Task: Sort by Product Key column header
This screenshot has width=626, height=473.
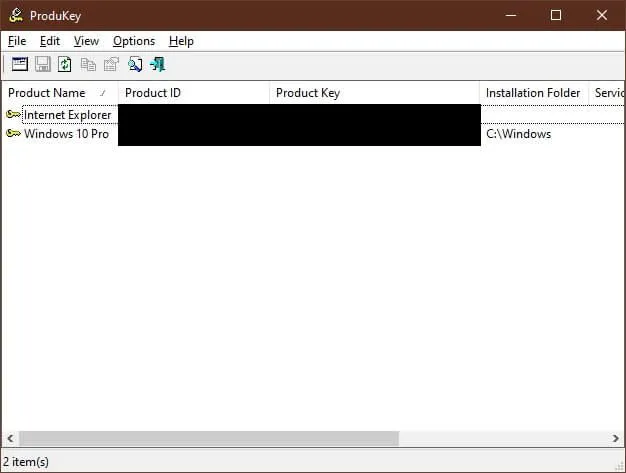Action: tap(374, 93)
